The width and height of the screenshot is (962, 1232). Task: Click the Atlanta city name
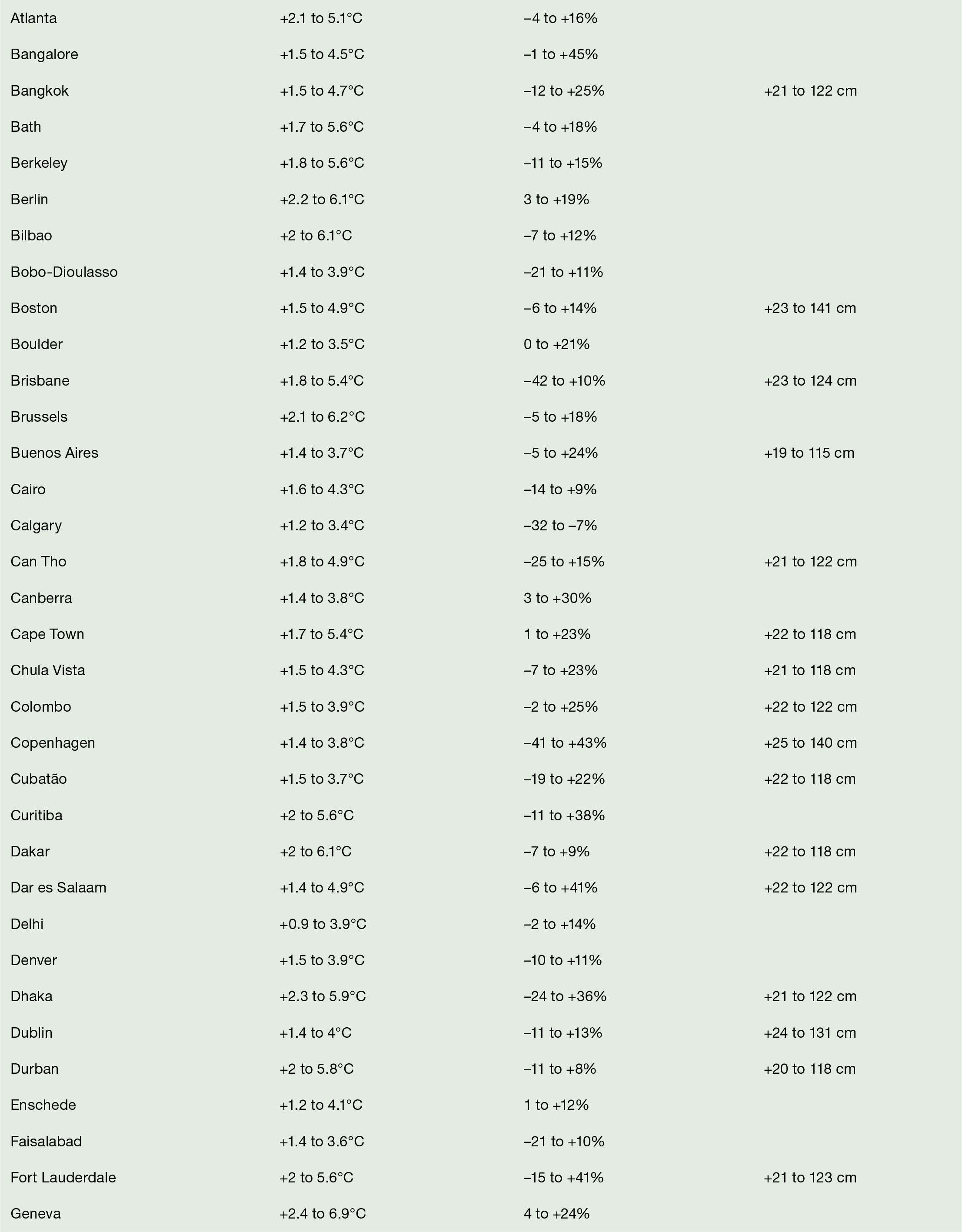coord(34,19)
